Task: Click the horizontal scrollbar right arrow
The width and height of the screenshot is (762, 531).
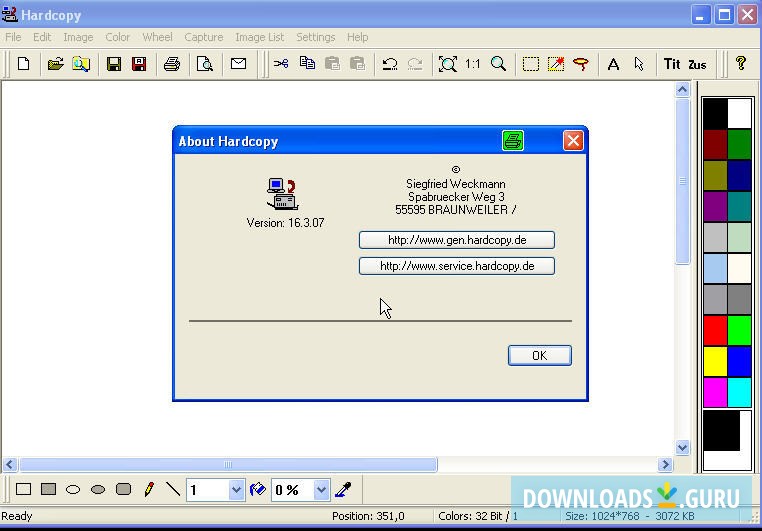Action: (x=665, y=465)
